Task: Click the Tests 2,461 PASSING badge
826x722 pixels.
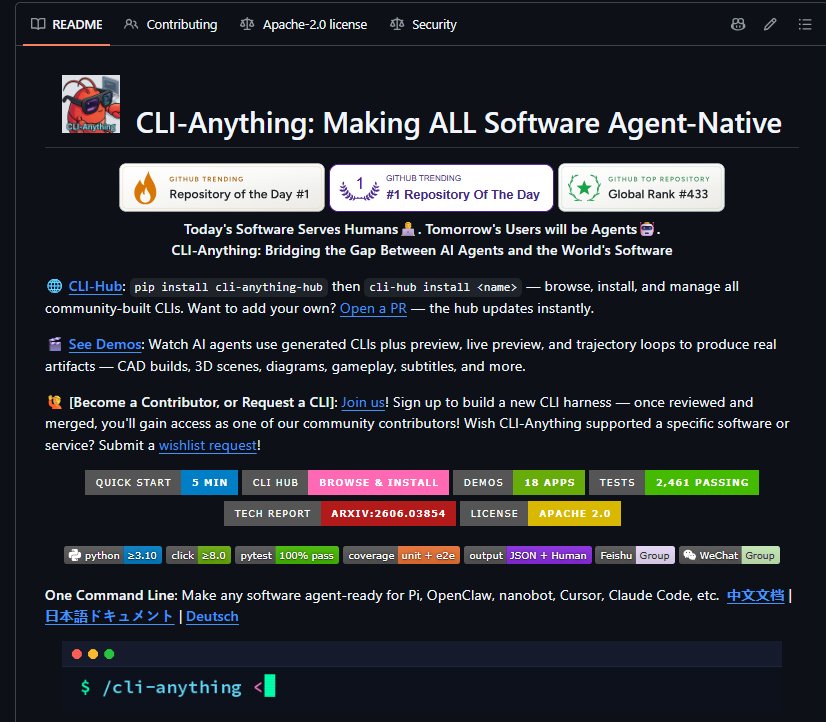Action: click(x=674, y=482)
